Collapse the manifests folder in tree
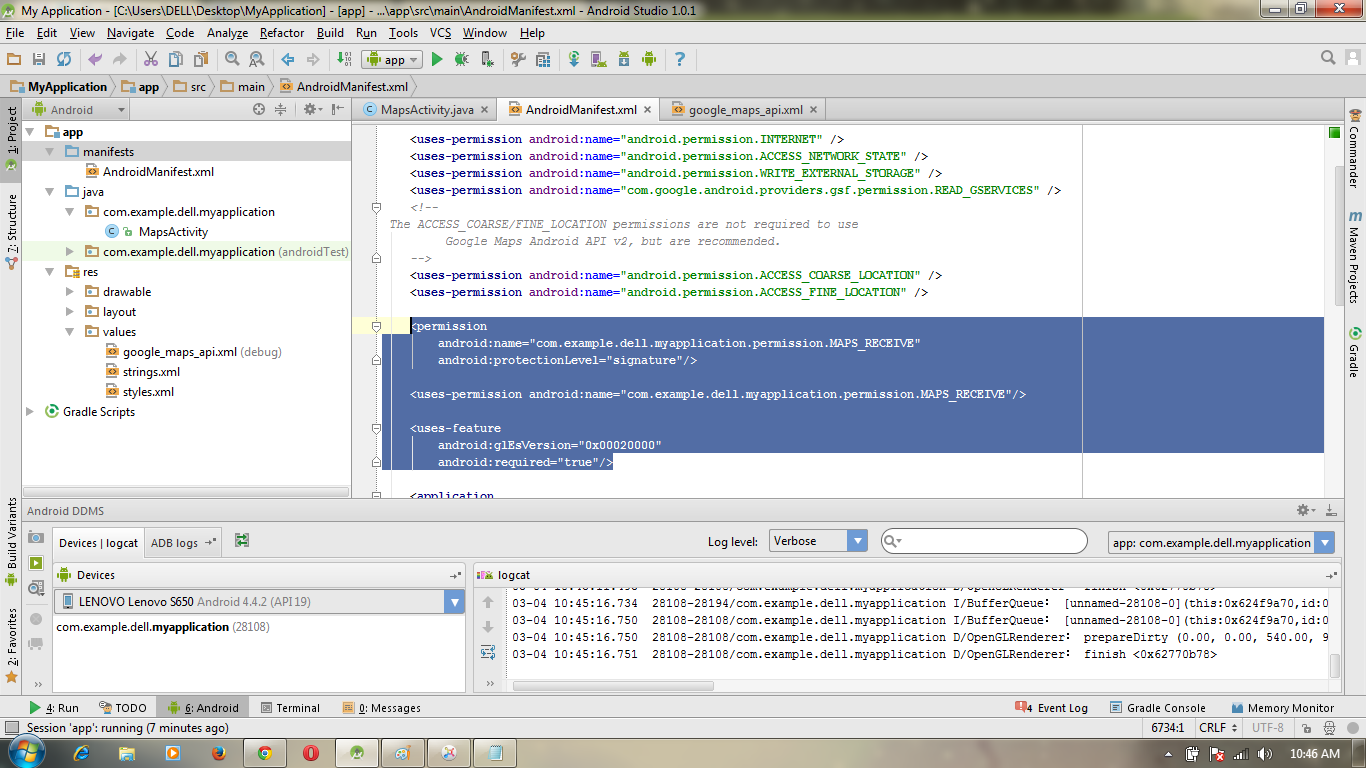This screenshot has width=1366, height=768. [x=49, y=152]
